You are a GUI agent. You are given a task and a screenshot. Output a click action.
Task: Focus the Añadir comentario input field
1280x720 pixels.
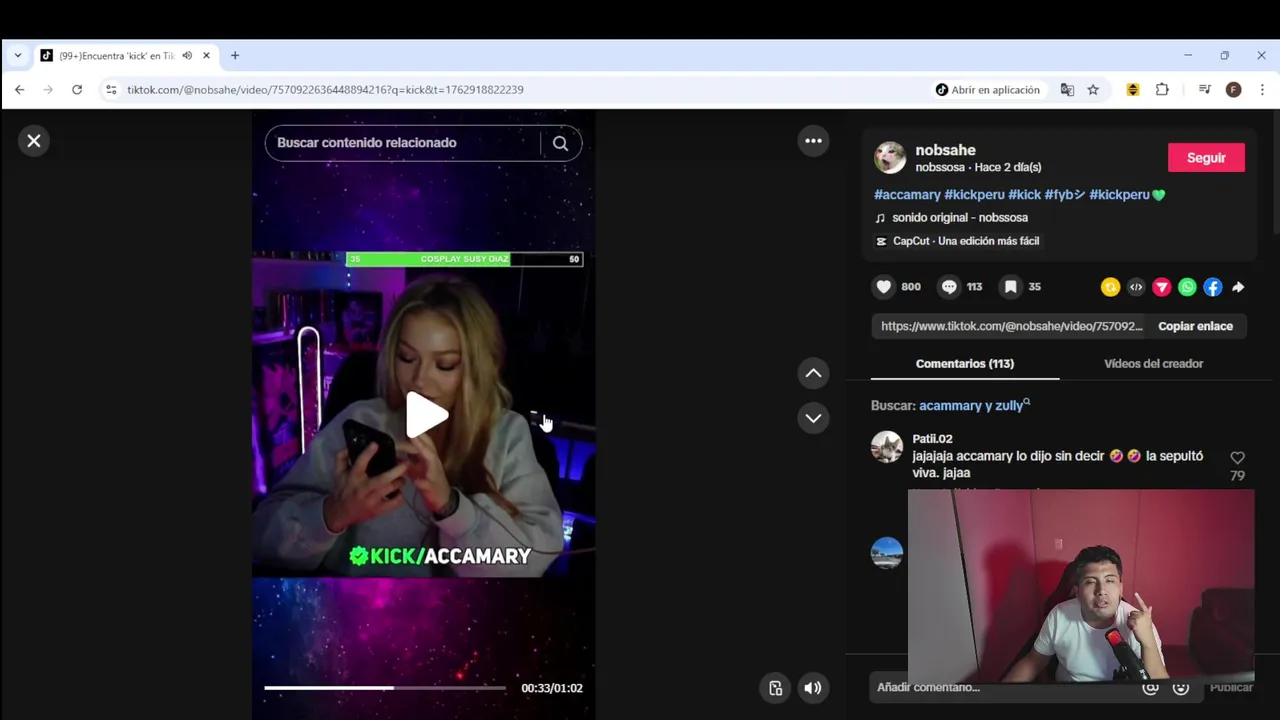1005,687
